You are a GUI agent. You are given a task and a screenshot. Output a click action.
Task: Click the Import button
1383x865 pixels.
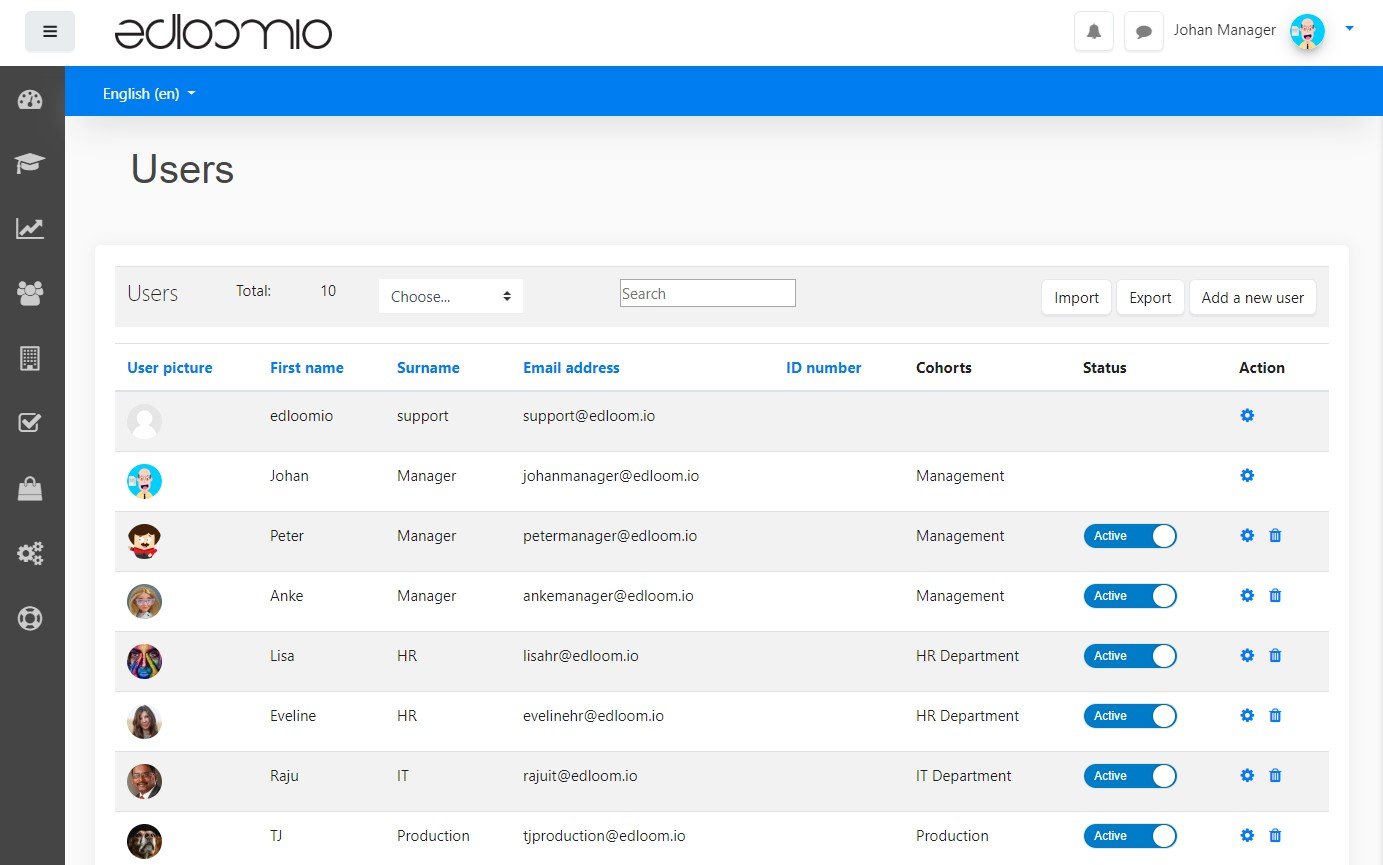(x=1076, y=298)
